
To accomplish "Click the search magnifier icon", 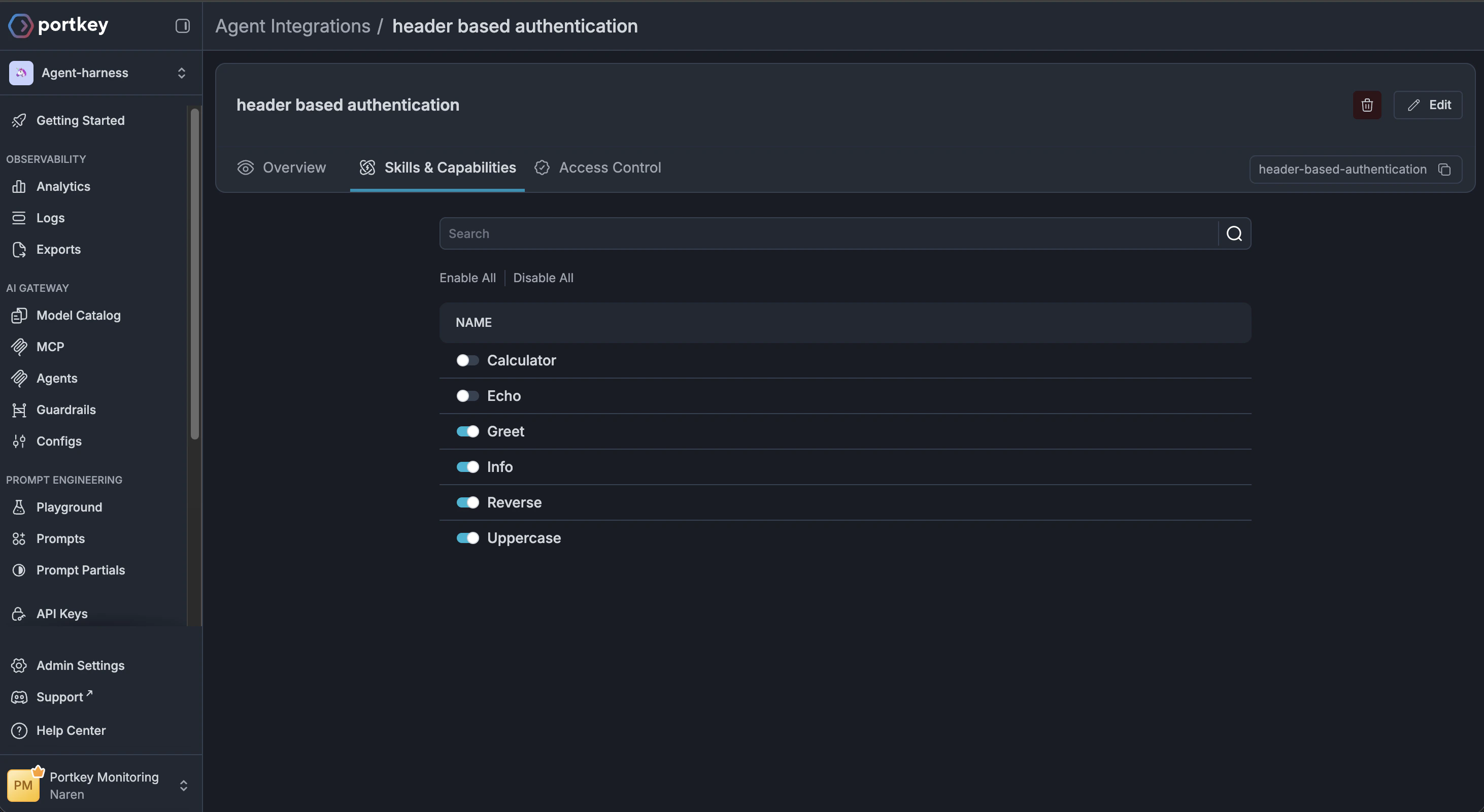I will click(1233, 233).
